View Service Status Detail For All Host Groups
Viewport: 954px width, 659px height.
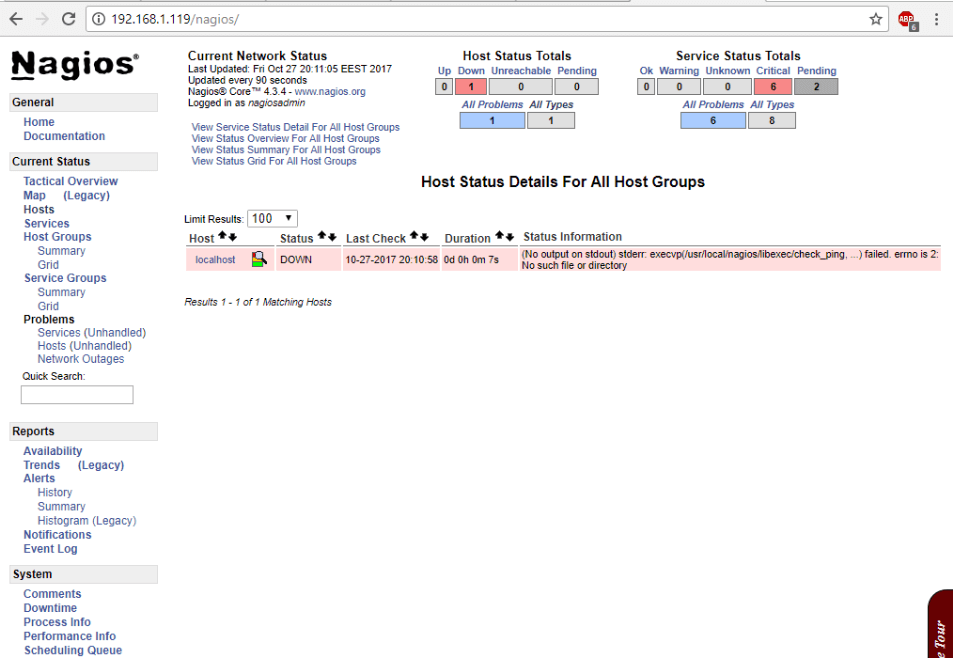pyautogui.click(x=296, y=127)
